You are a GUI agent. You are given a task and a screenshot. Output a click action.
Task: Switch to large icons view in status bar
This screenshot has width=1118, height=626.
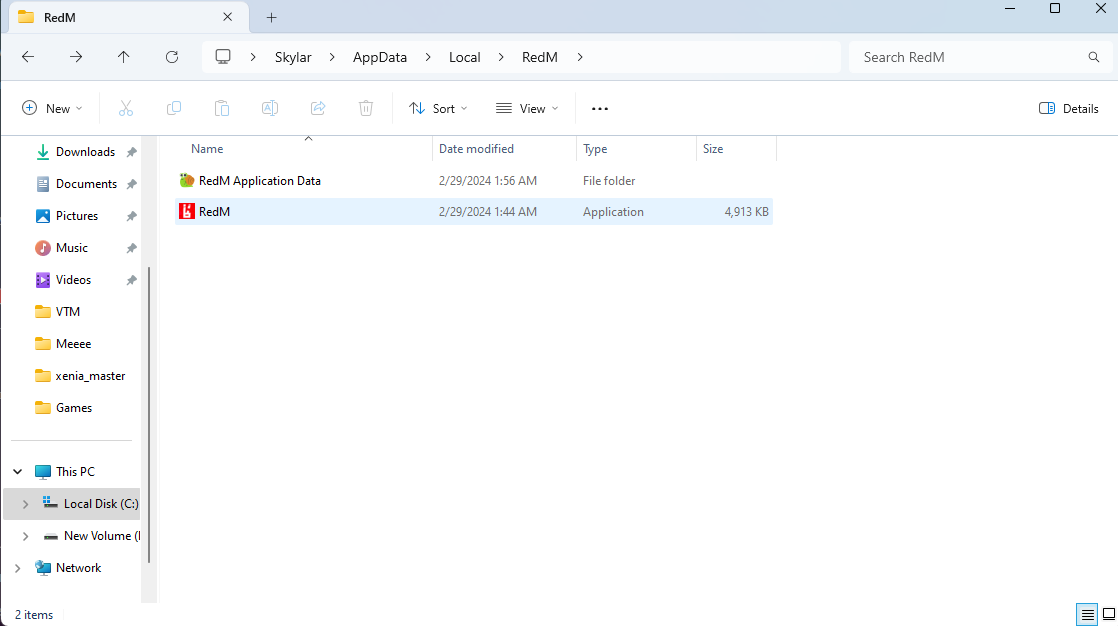click(x=1108, y=614)
